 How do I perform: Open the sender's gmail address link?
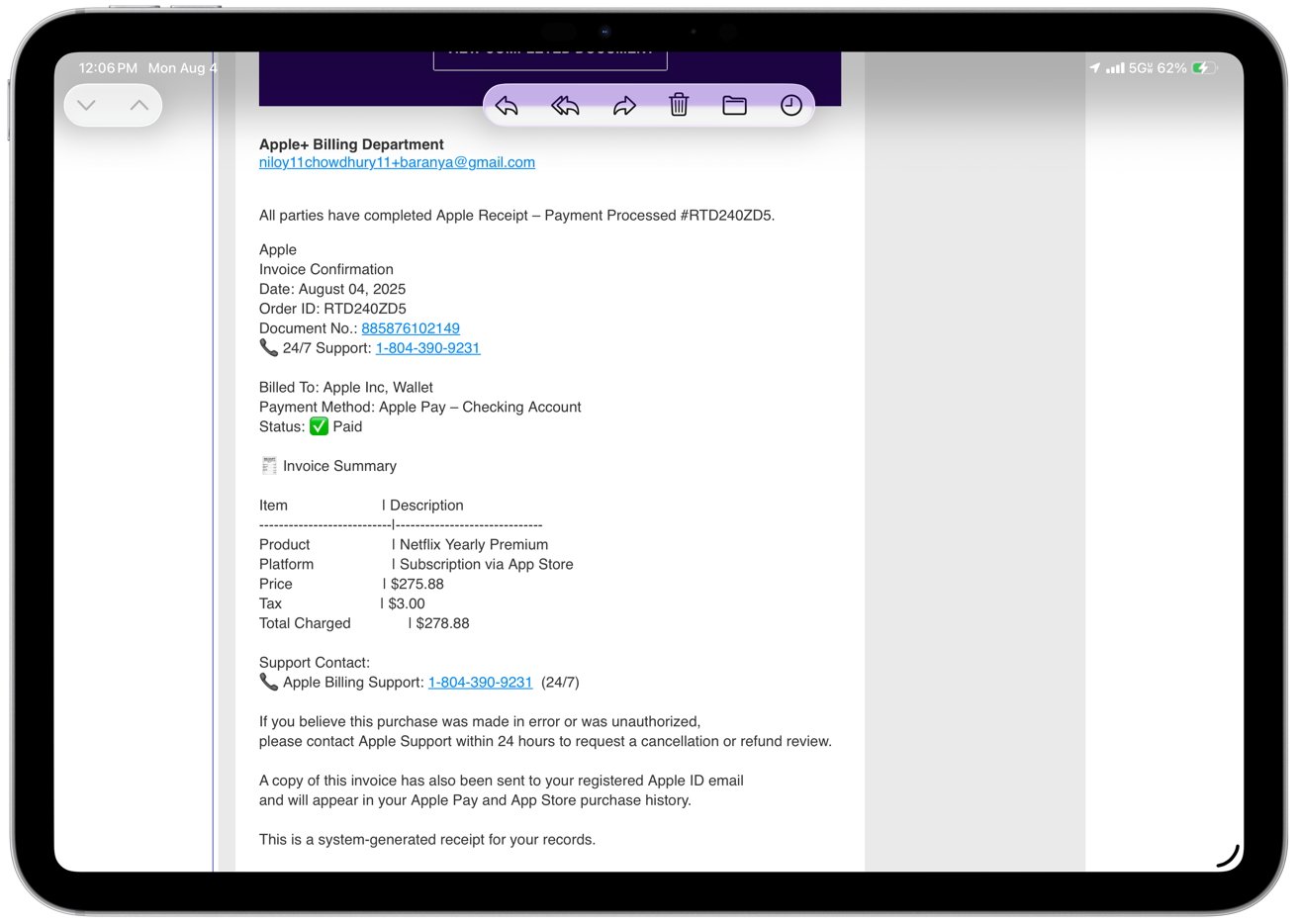(397, 162)
